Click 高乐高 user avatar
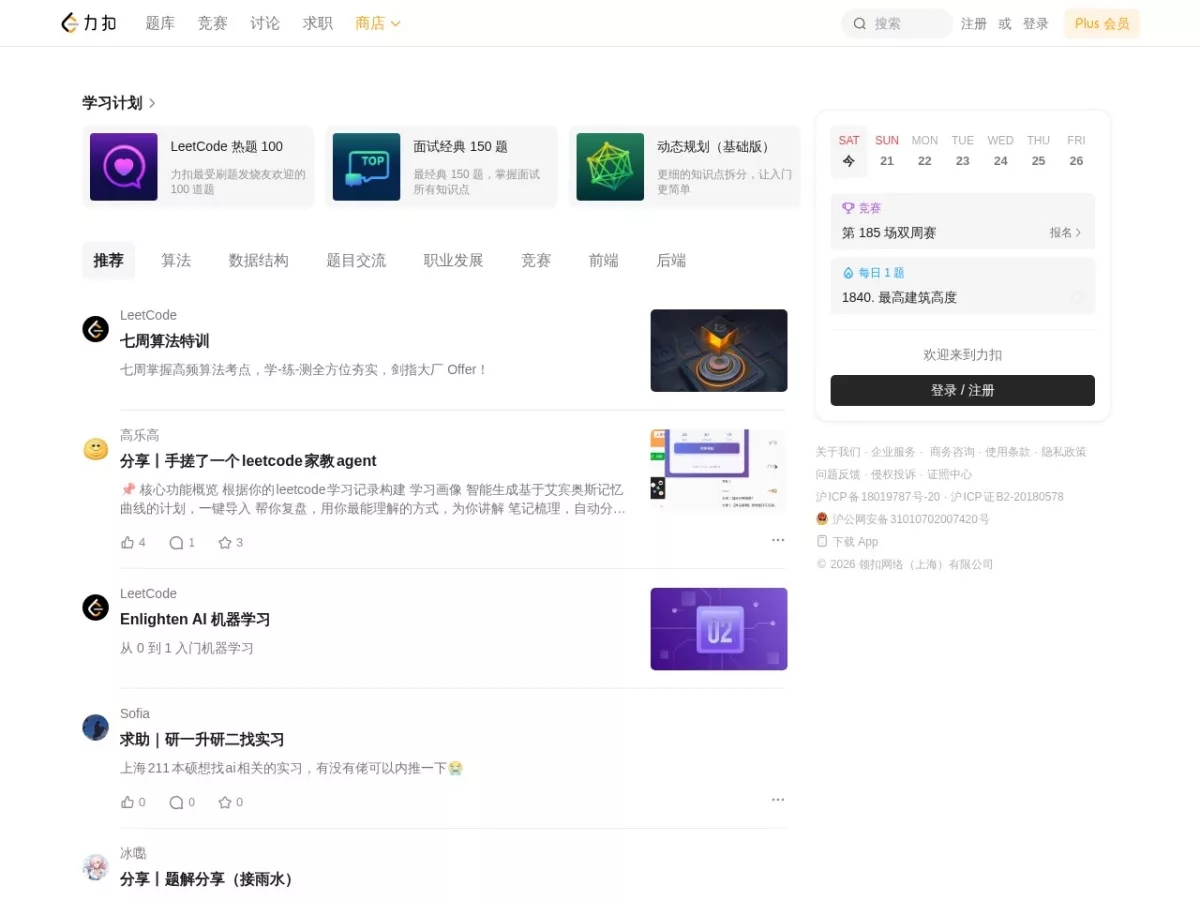The height and width of the screenshot is (900, 1200). pos(95,449)
